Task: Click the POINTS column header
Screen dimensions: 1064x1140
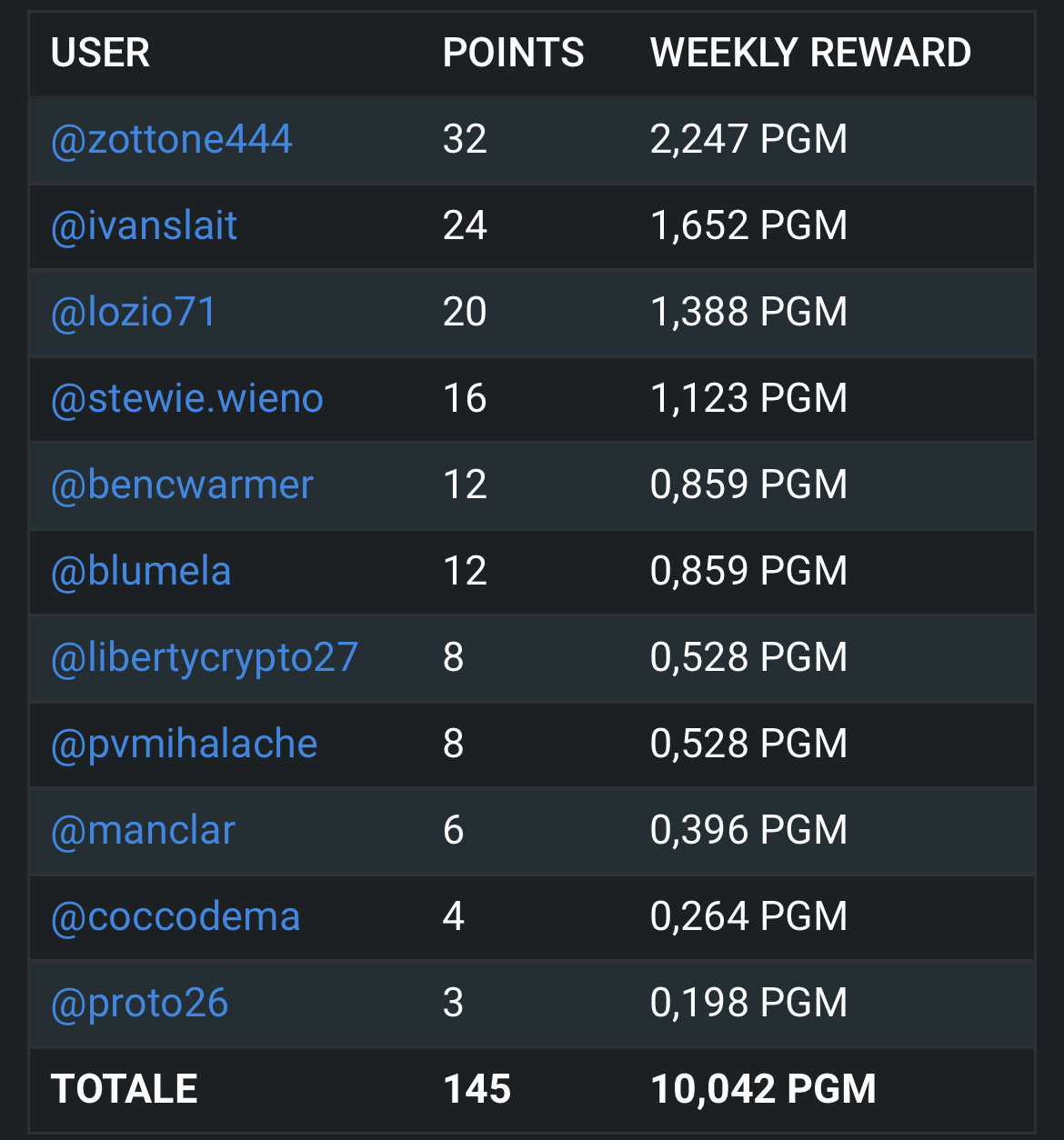Action: pyautogui.click(x=514, y=53)
